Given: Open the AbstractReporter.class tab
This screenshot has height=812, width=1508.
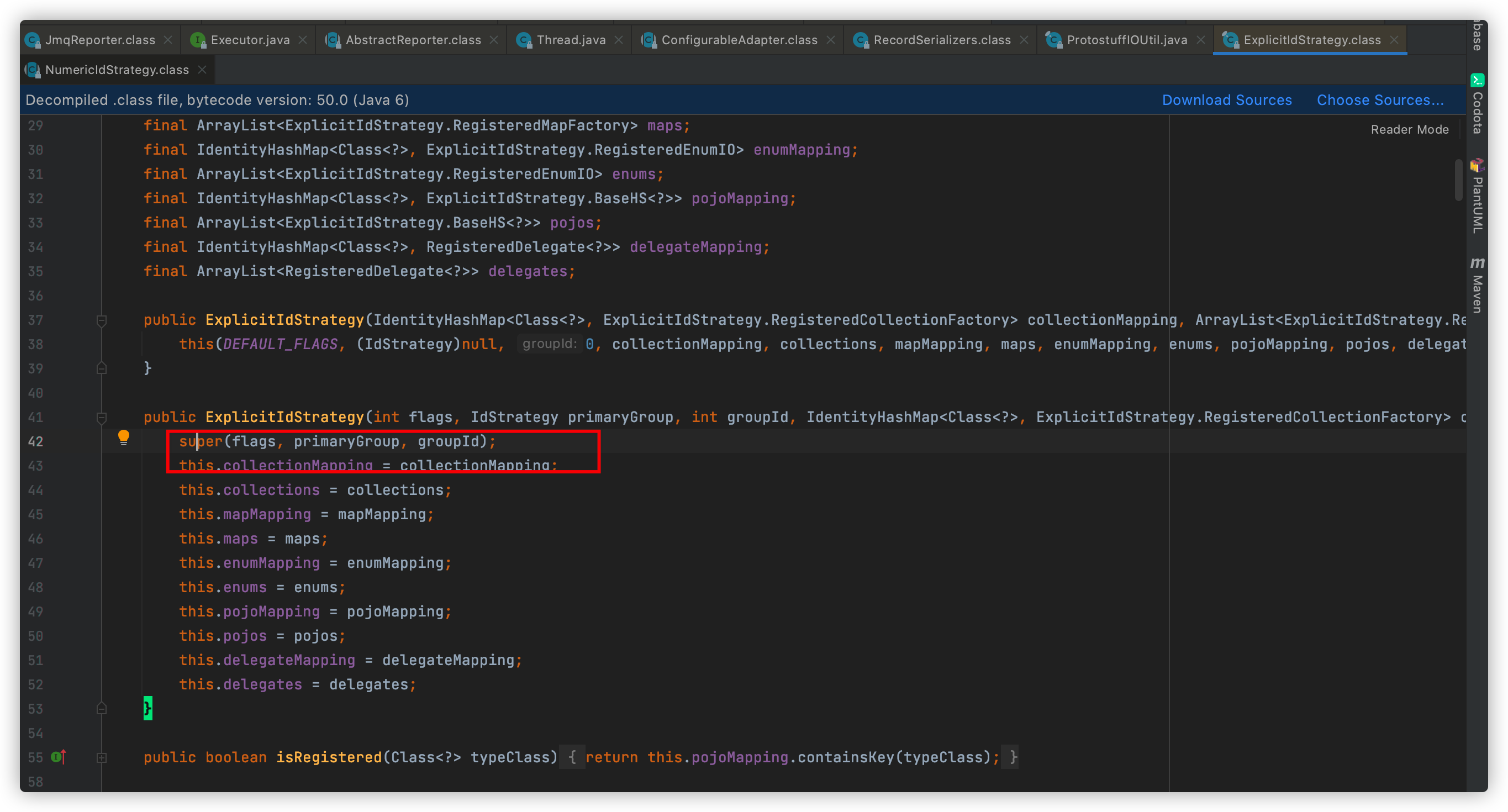Looking at the screenshot, I should (413, 40).
